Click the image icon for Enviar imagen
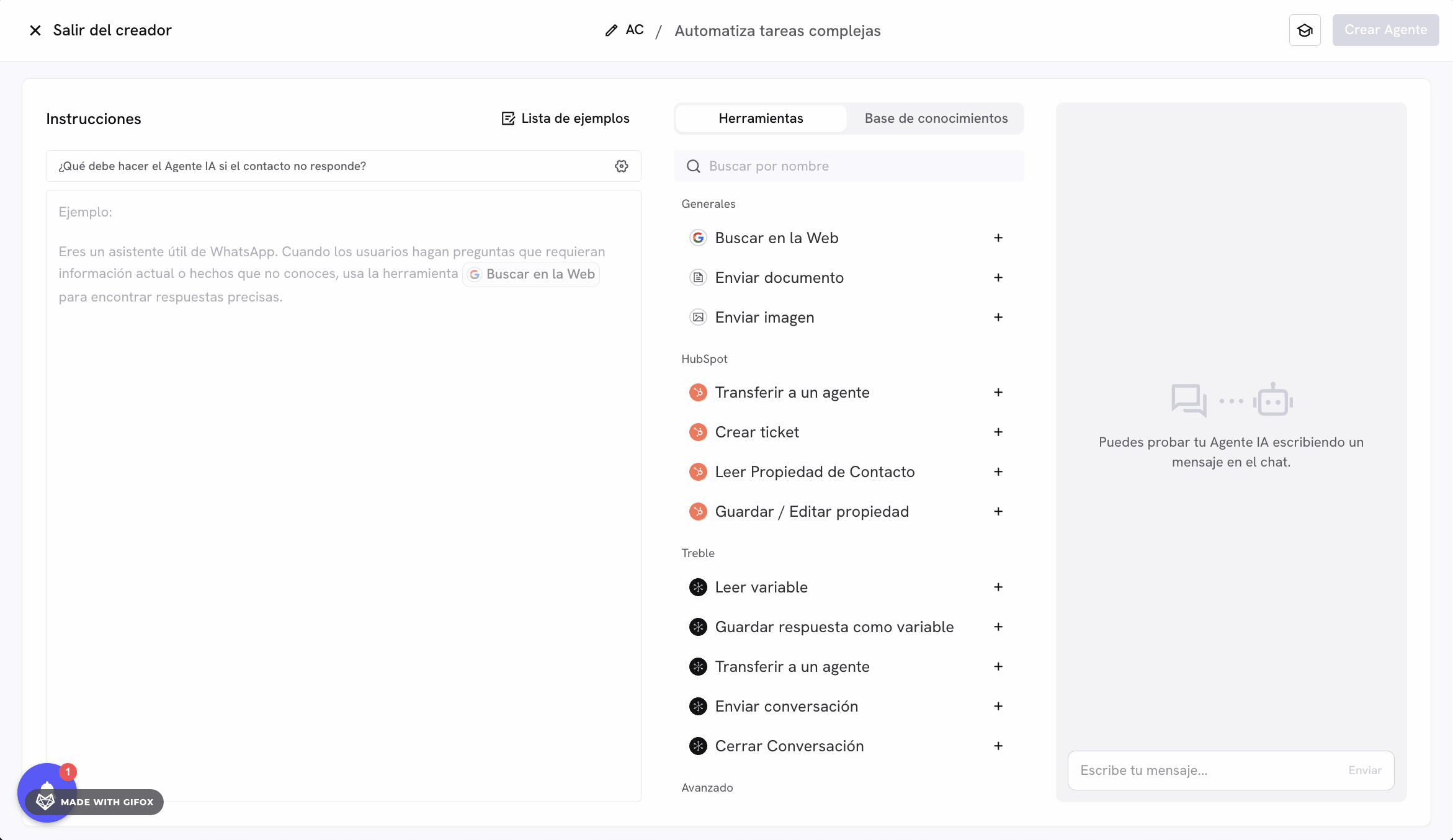Viewport: 1453px width, 840px height. 698,317
